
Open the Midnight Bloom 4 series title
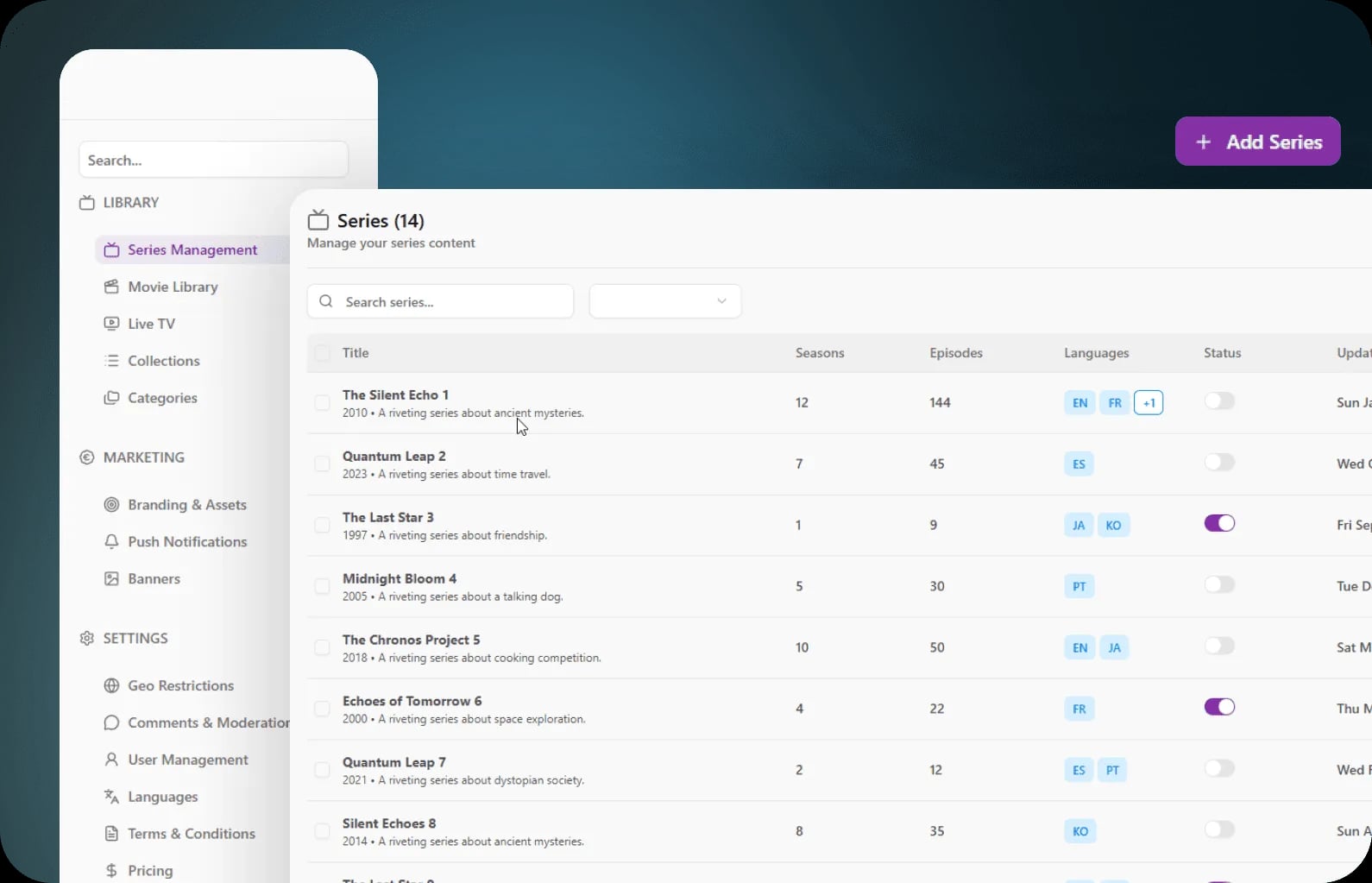pos(399,578)
